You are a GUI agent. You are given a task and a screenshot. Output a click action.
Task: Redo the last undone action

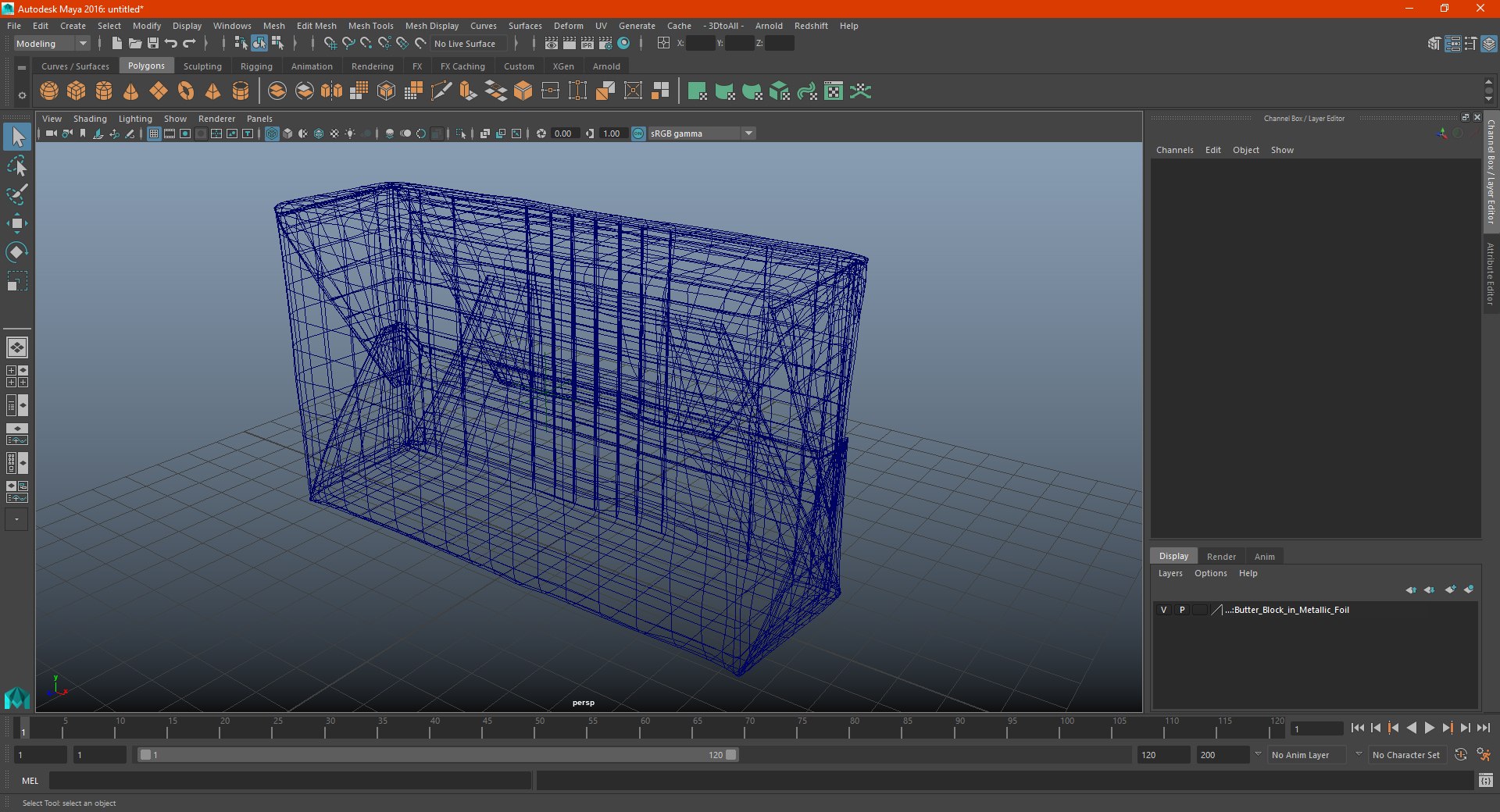(189, 44)
